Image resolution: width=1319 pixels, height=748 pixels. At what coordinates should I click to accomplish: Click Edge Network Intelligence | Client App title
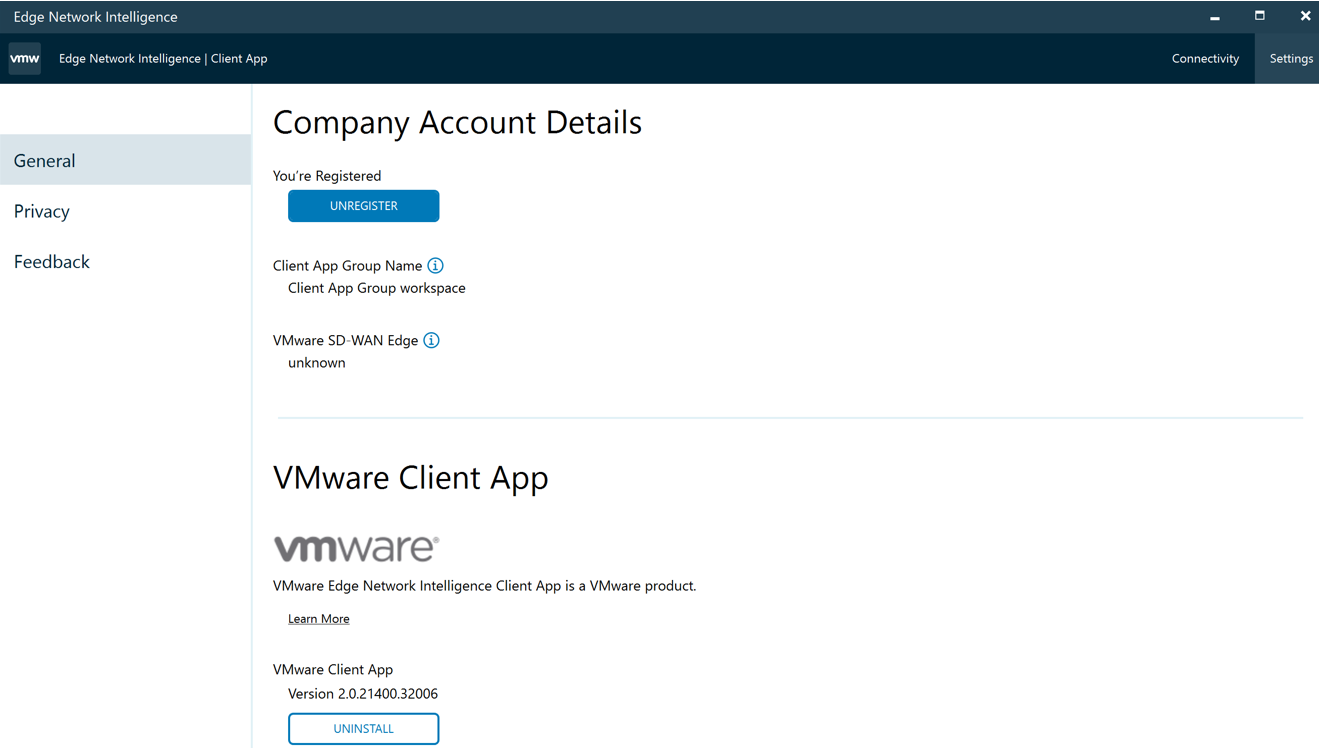point(163,59)
